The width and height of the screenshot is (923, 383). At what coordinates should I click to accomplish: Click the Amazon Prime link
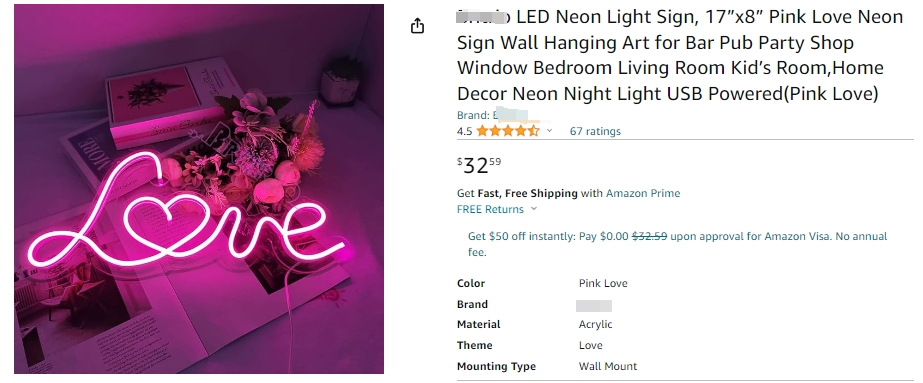(x=643, y=193)
